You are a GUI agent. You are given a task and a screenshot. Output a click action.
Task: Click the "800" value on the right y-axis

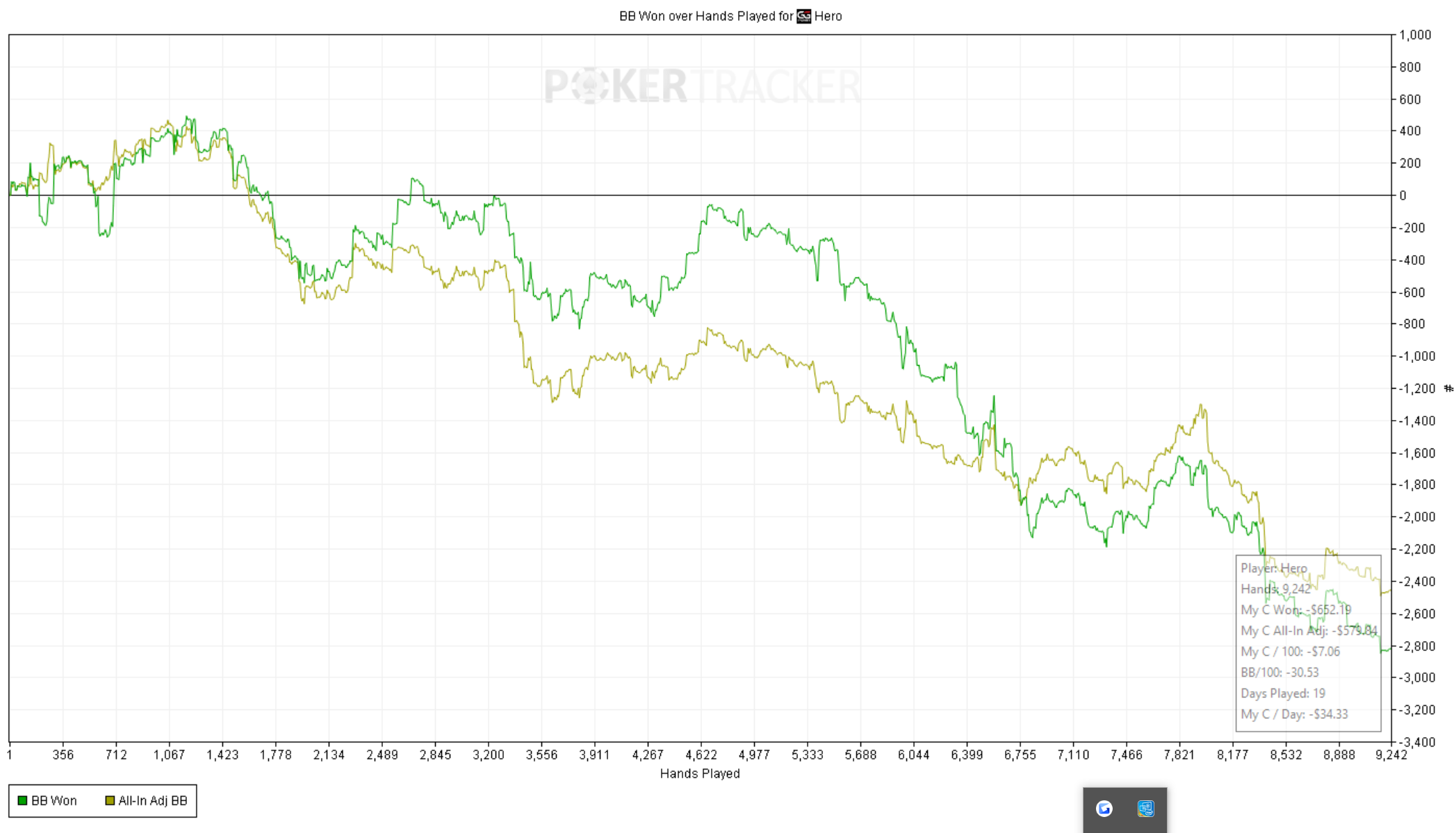tap(1410, 67)
